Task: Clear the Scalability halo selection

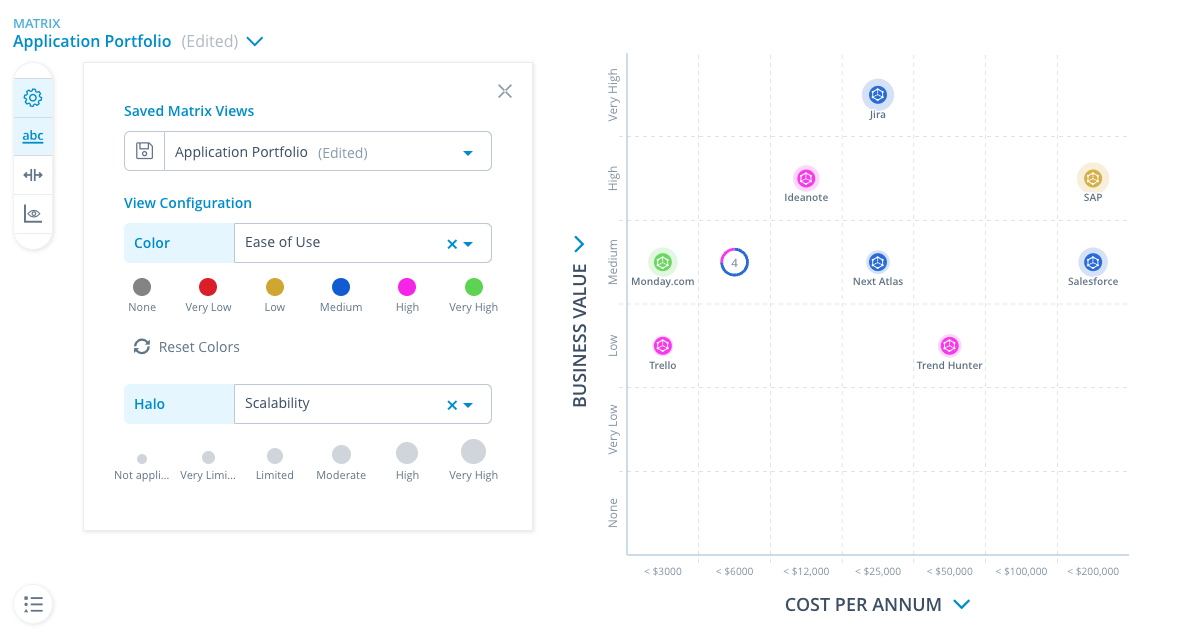Action: [451, 404]
